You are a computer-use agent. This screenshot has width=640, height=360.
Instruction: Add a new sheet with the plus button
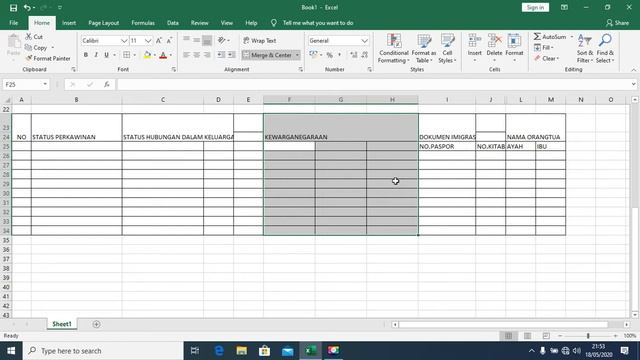coord(96,324)
